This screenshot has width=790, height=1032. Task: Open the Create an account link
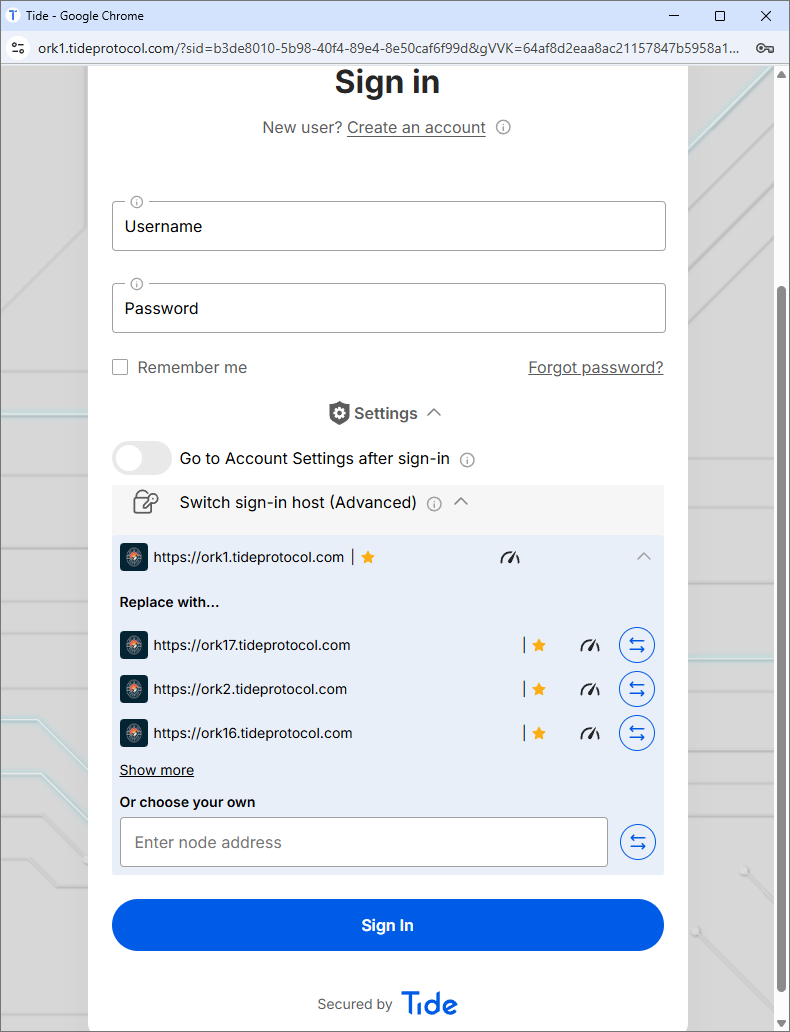coord(416,128)
